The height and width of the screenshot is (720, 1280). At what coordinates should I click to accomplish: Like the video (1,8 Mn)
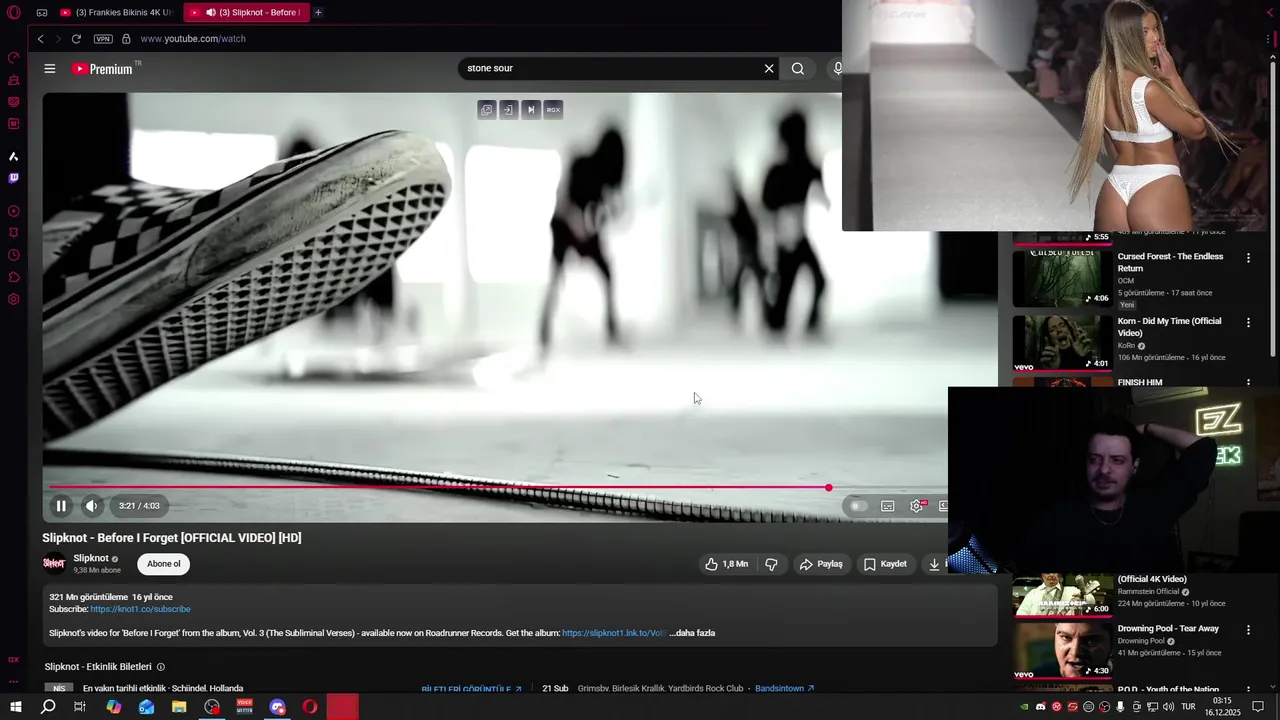tap(727, 564)
